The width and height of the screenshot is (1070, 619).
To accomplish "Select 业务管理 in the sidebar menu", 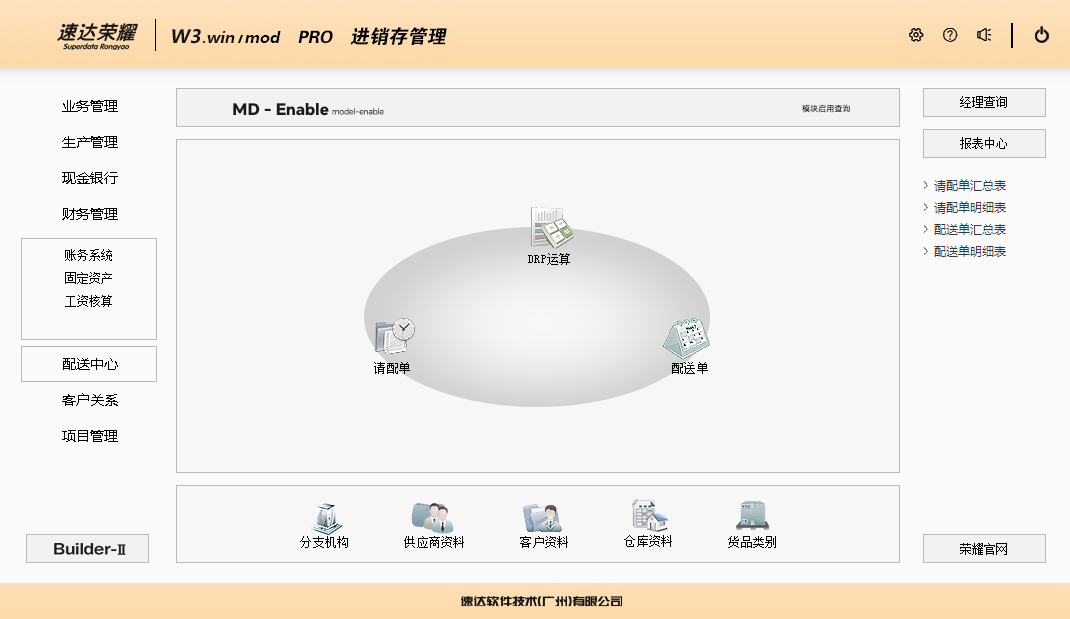I will coord(89,107).
